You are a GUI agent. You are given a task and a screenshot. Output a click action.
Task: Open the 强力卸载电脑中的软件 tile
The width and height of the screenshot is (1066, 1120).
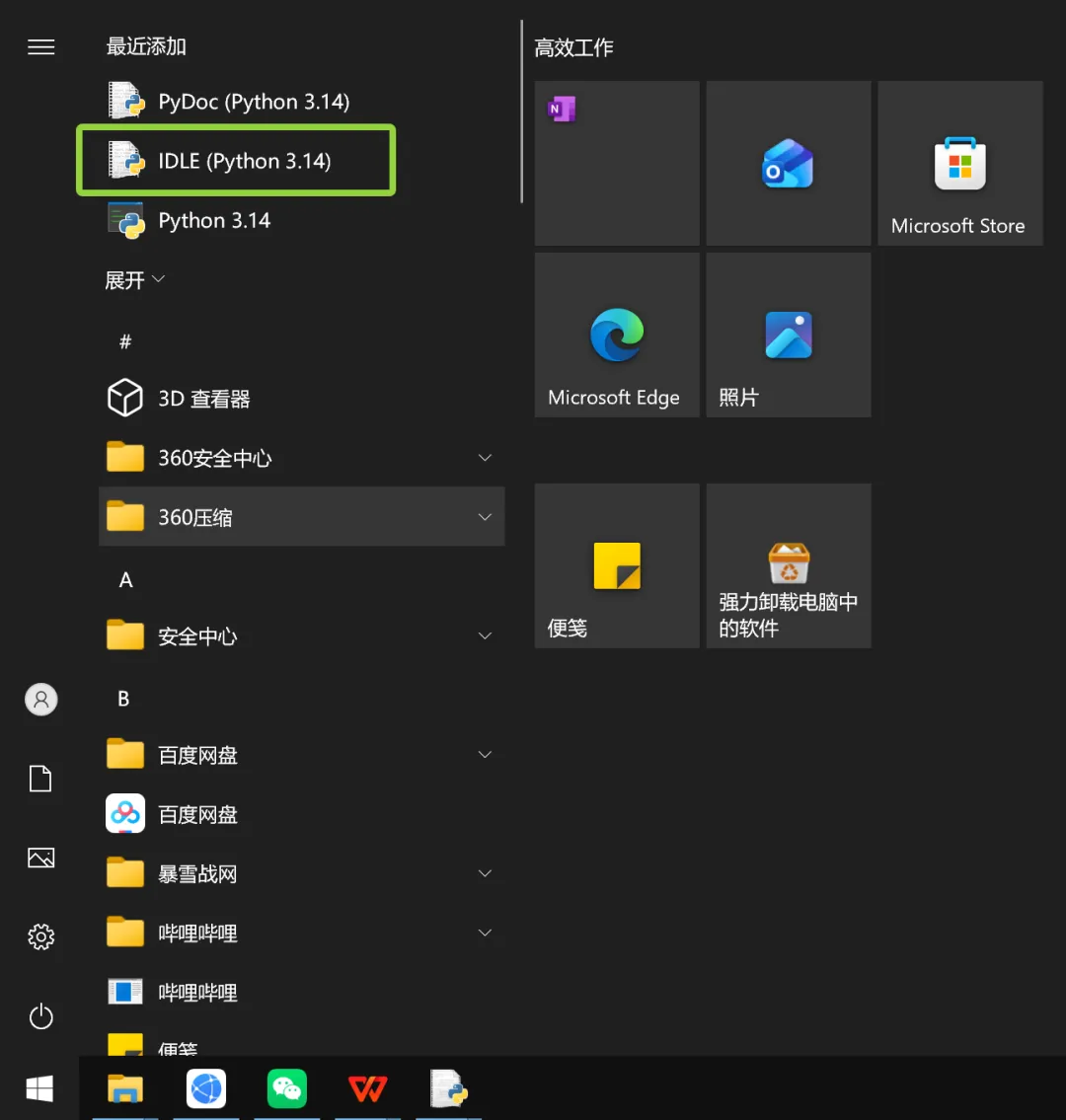pos(789,565)
